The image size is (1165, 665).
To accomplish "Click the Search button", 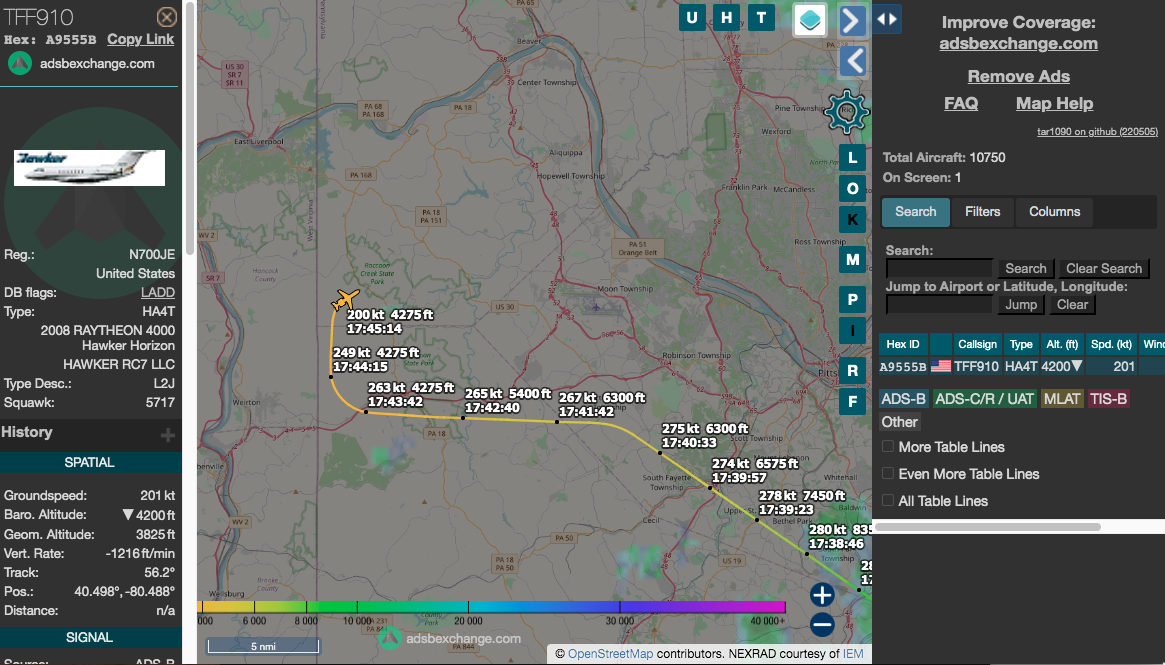I will 1025,268.
